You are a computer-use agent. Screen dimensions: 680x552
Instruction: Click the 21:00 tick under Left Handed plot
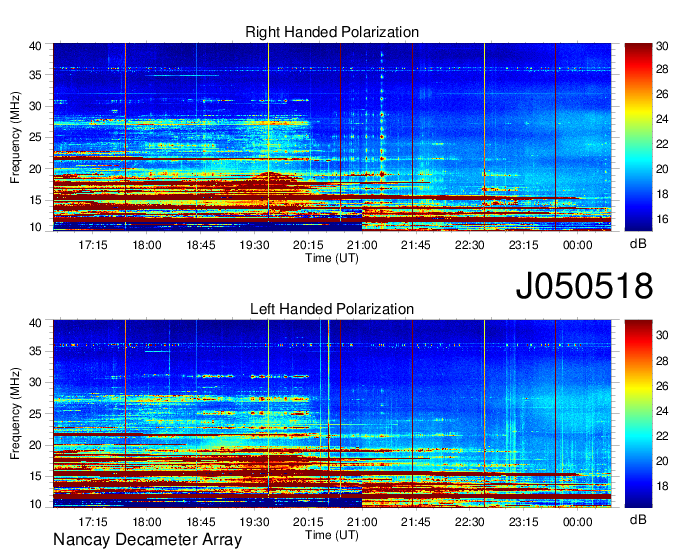click(x=362, y=521)
